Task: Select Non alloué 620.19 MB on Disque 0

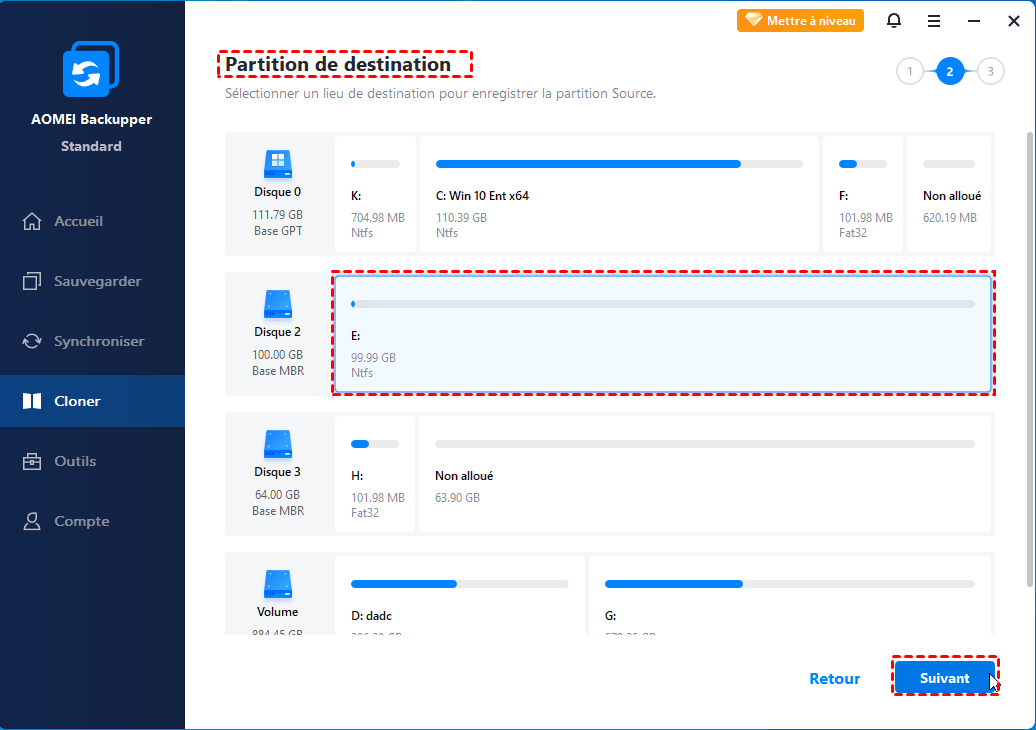Action: pyautogui.click(x=949, y=194)
